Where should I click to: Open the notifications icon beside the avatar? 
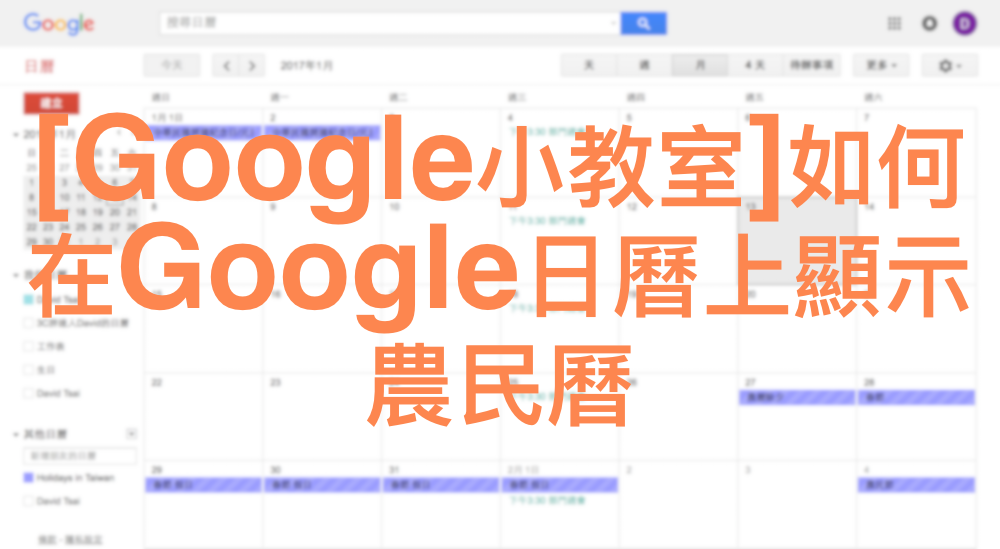(x=929, y=24)
